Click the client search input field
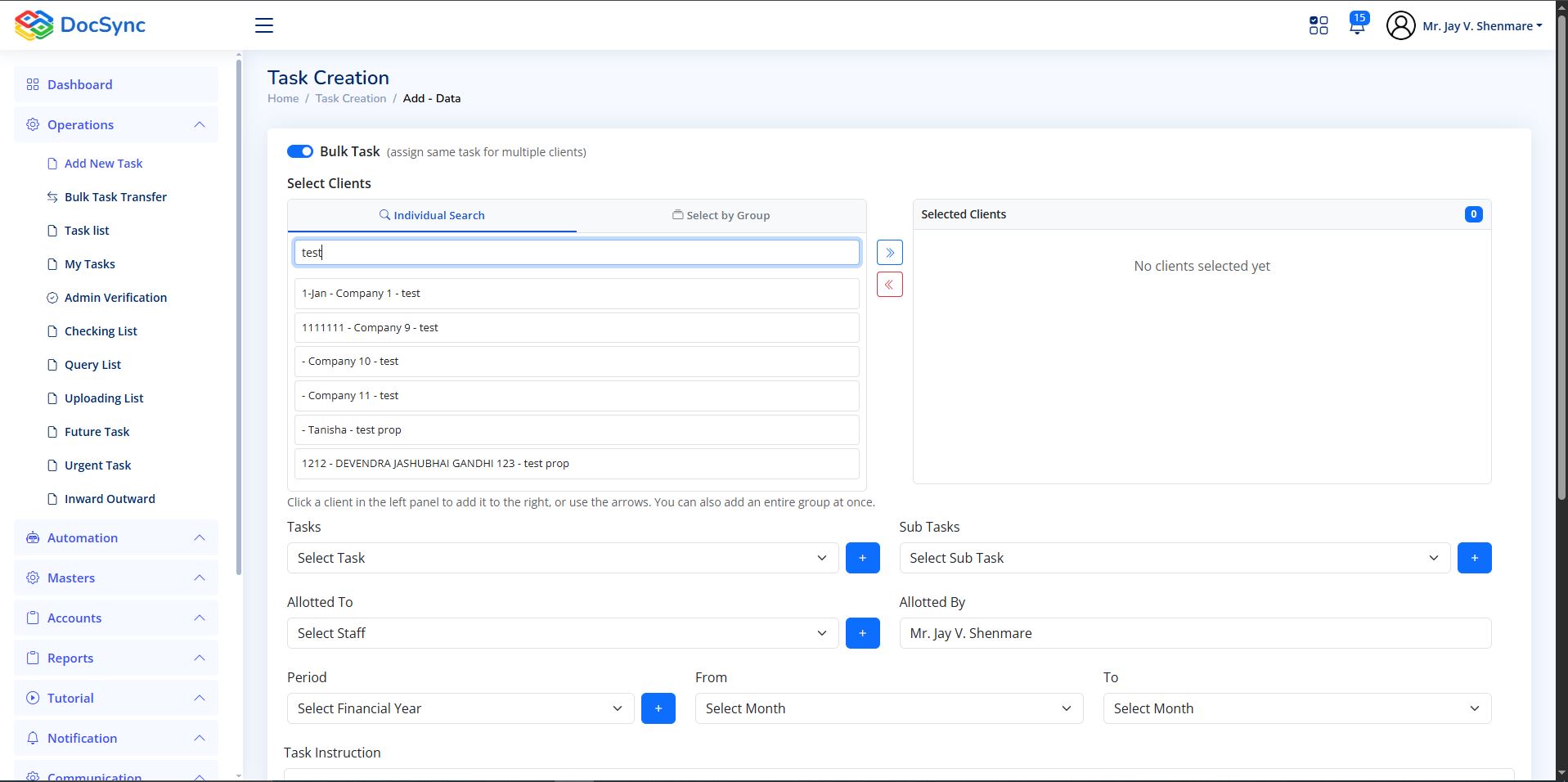Image resolution: width=1568 pixels, height=782 pixels. (577, 253)
